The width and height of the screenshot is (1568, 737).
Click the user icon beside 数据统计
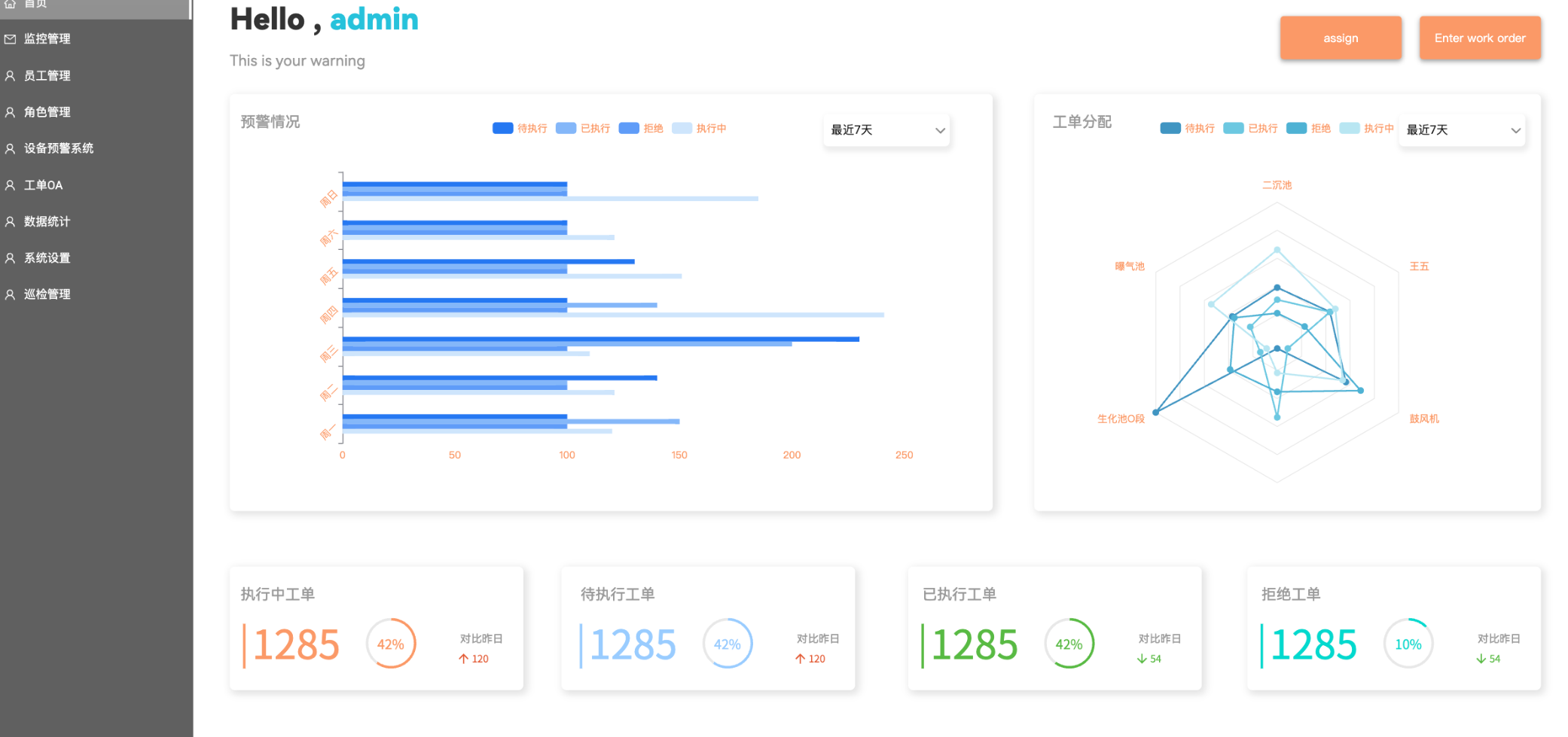pos(11,222)
